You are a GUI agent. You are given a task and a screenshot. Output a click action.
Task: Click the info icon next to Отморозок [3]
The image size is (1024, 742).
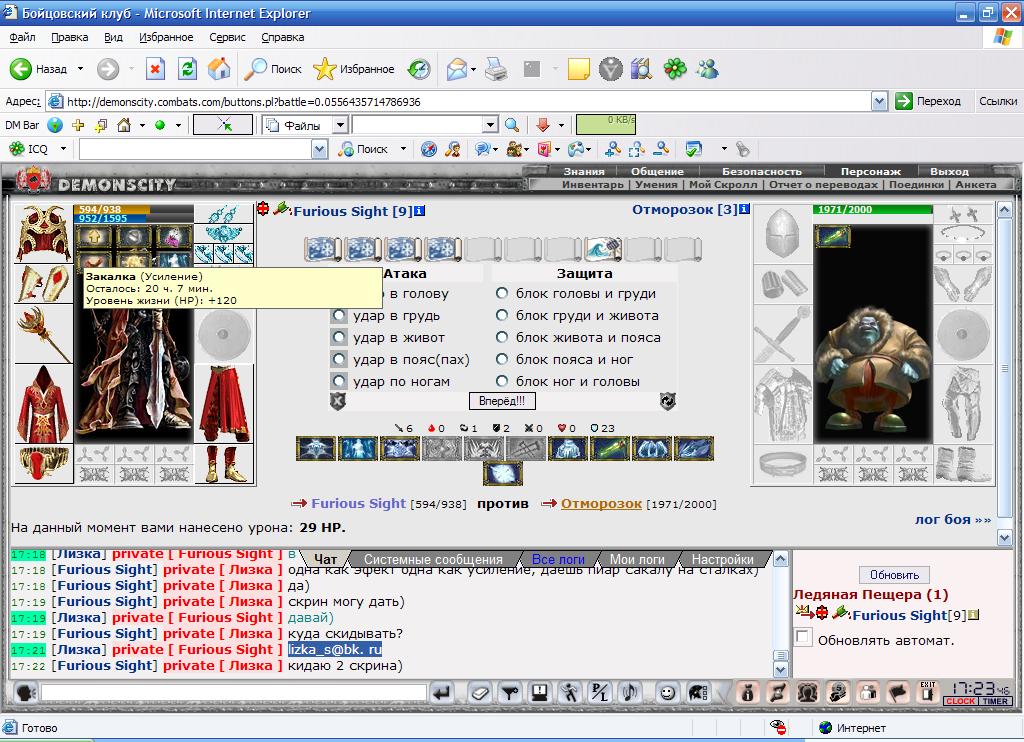click(x=744, y=209)
